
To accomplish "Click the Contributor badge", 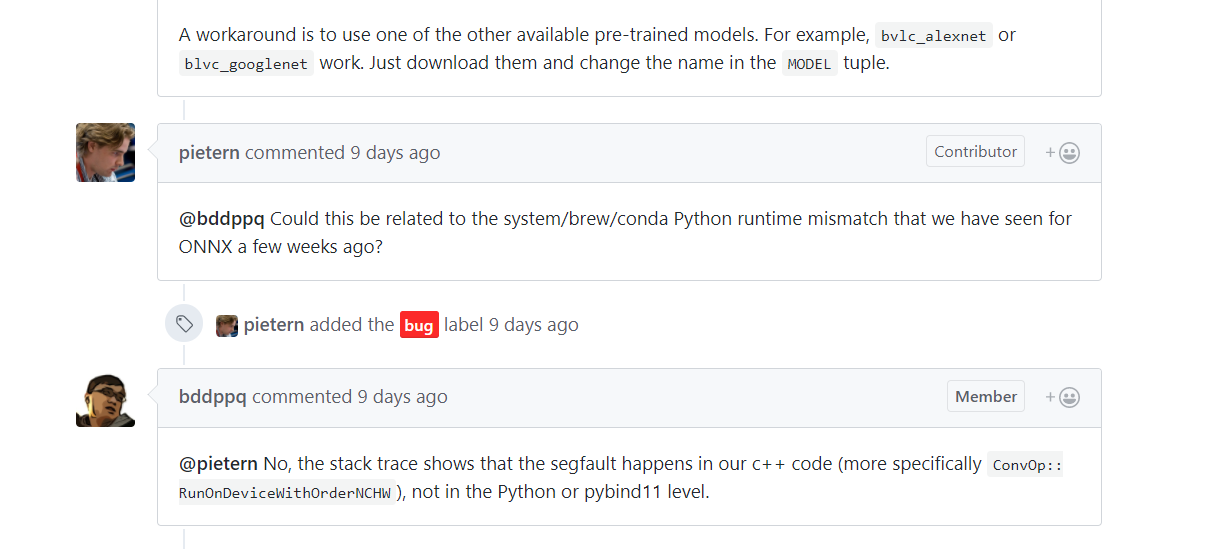I will (975, 152).
